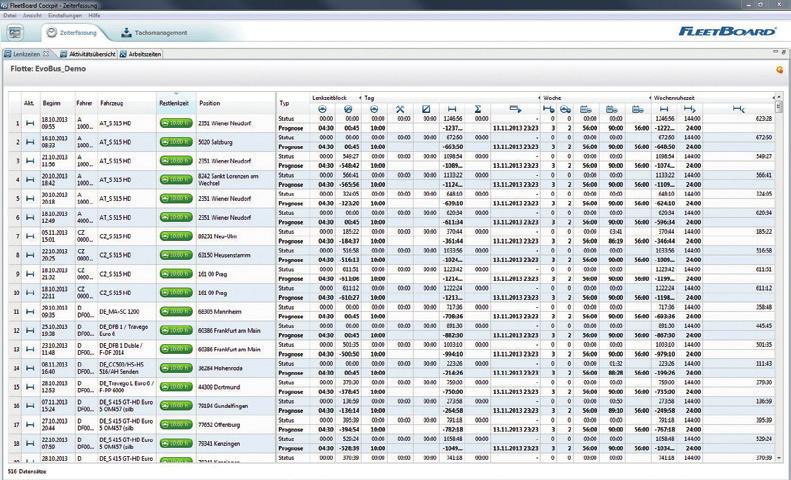Viewport: 791px width, 480px height.
Task: Click Lenkzeitblock break-time column icon
Action: point(348,109)
